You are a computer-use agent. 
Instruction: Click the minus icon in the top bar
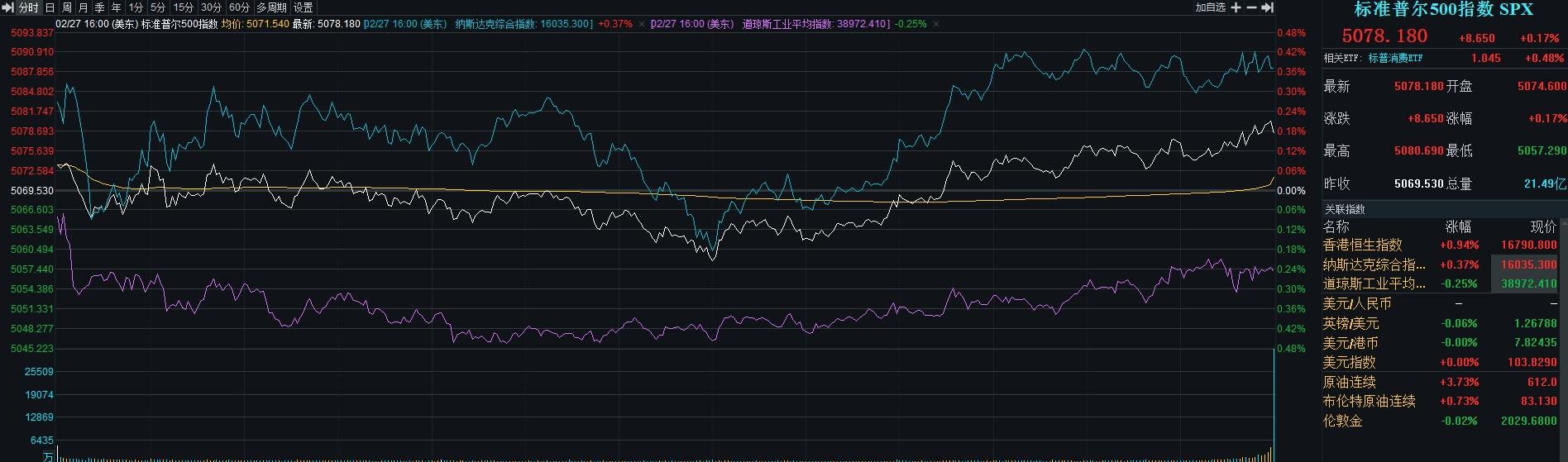(1251, 7)
